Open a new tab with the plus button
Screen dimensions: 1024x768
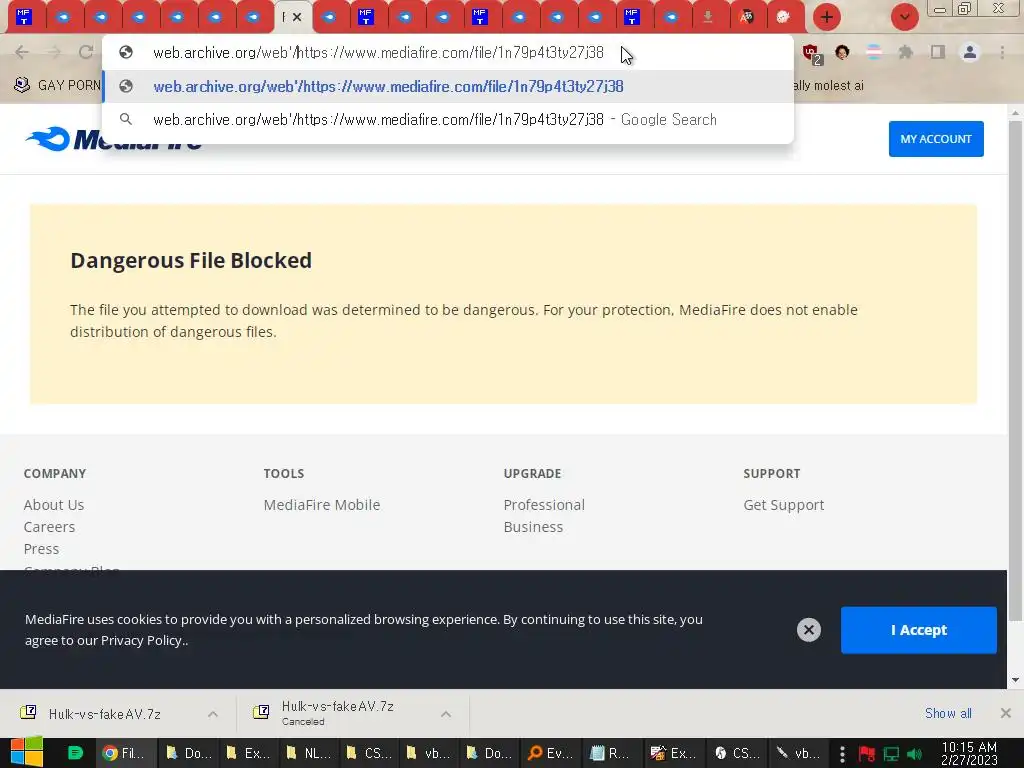(827, 17)
